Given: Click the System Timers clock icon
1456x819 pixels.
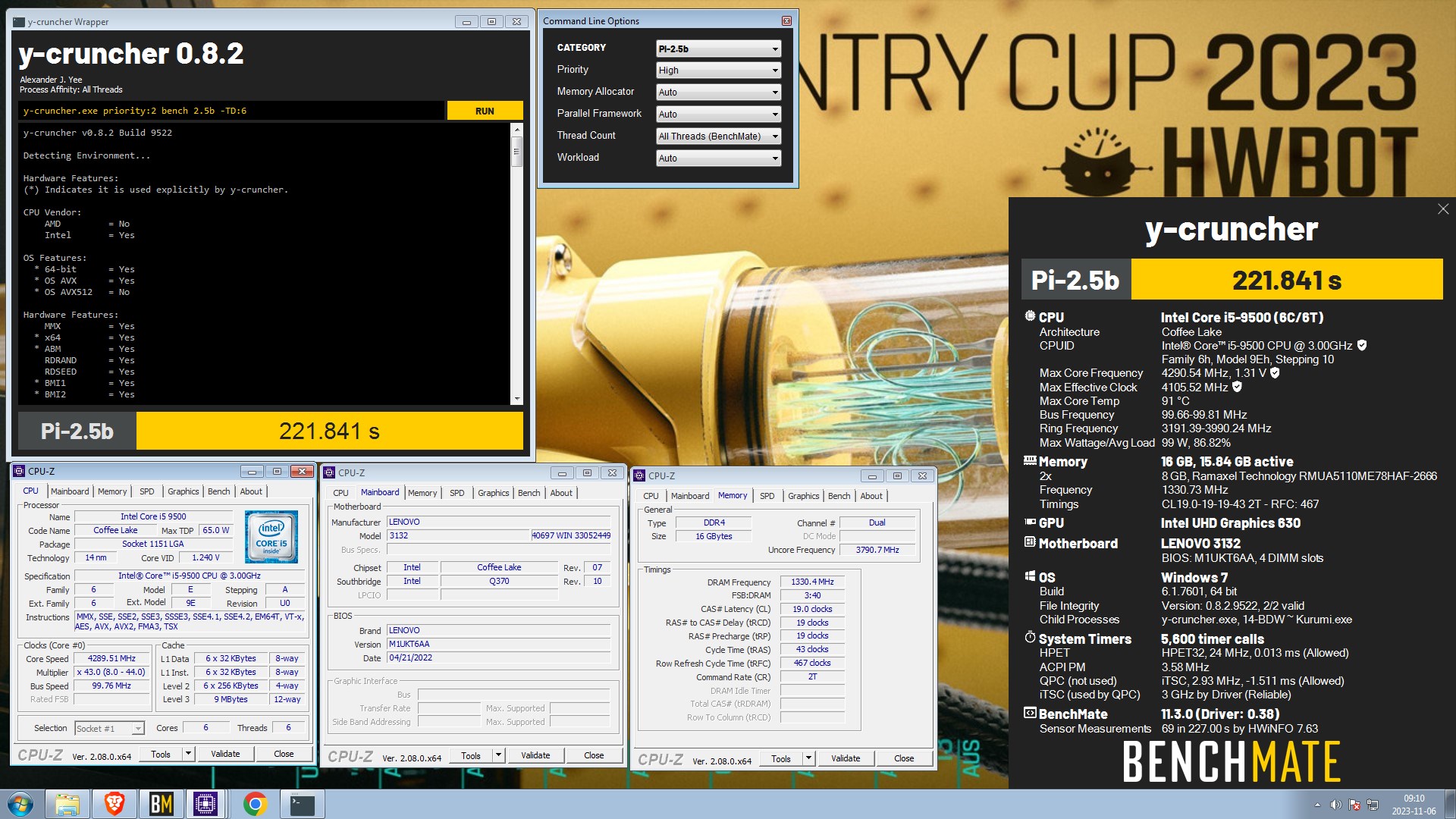Looking at the screenshot, I should point(1030,637).
